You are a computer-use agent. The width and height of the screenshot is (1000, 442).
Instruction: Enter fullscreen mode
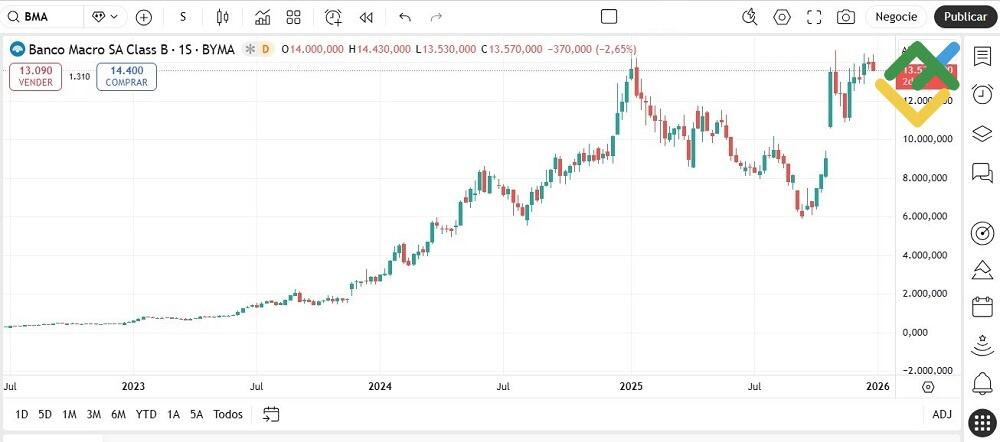pyautogui.click(x=814, y=17)
